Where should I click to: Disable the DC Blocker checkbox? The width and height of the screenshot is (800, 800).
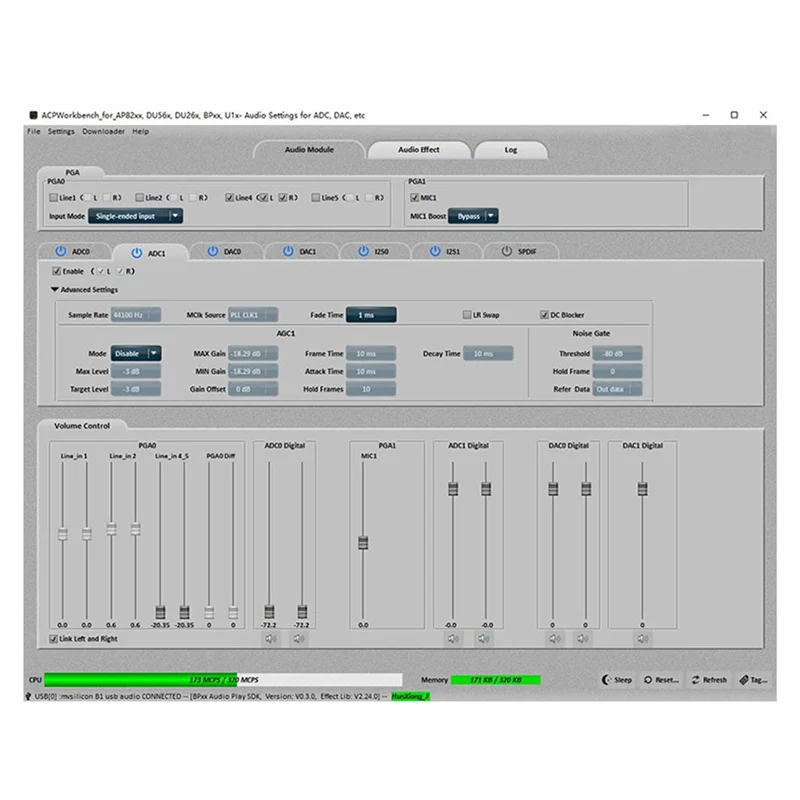(542, 314)
